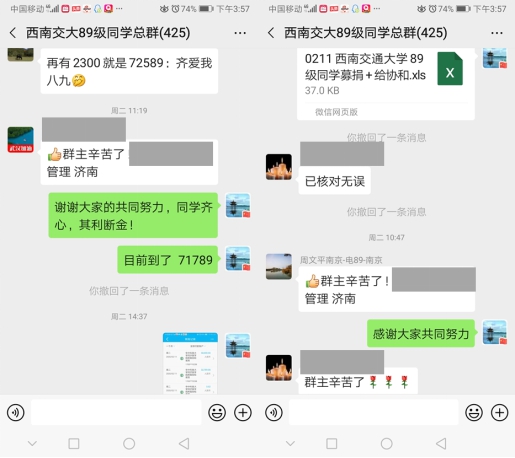
Task: Expand plus attachment panel in right chat
Action: tap(499, 413)
